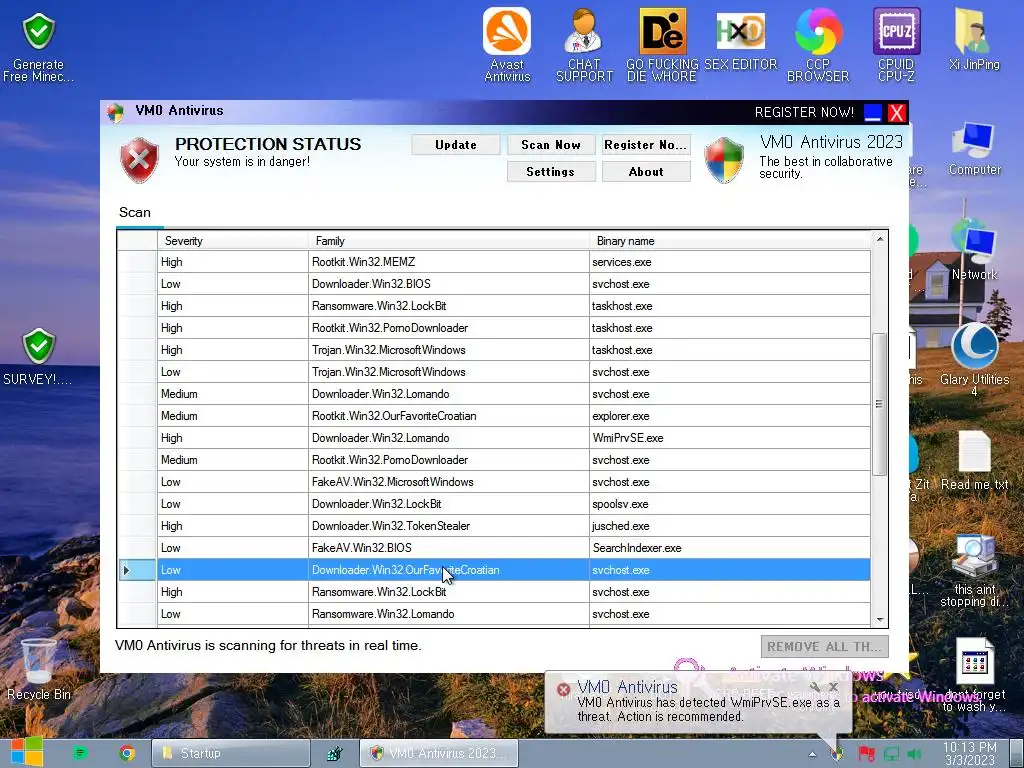Viewport: 1024px width, 768px height.
Task: Click the explorer.exe cell
Action: pyautogui.click(x=729, y=416)
